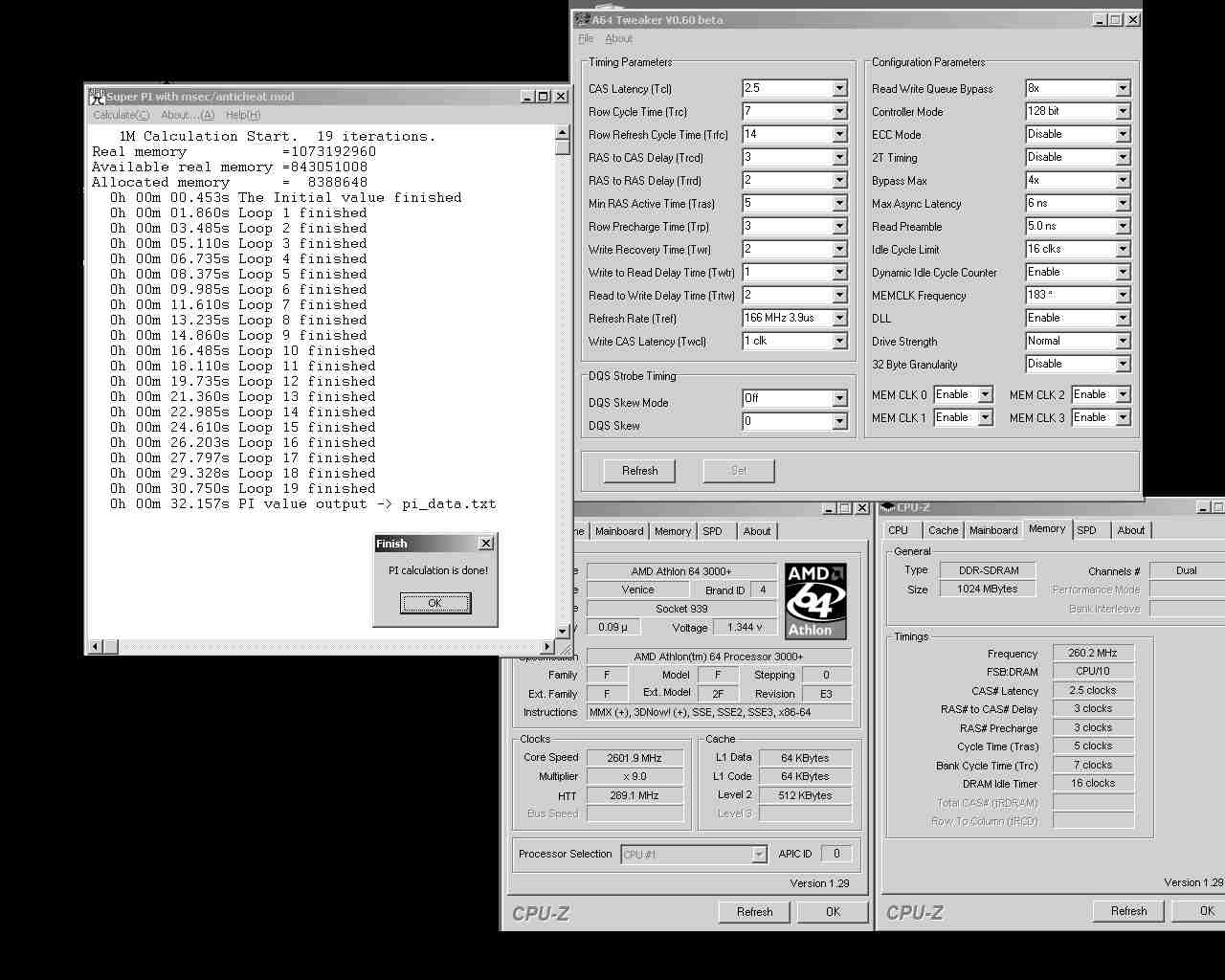Confirm PI calculation done with OK
1225x980 pixels.
(x=435, y=603)
